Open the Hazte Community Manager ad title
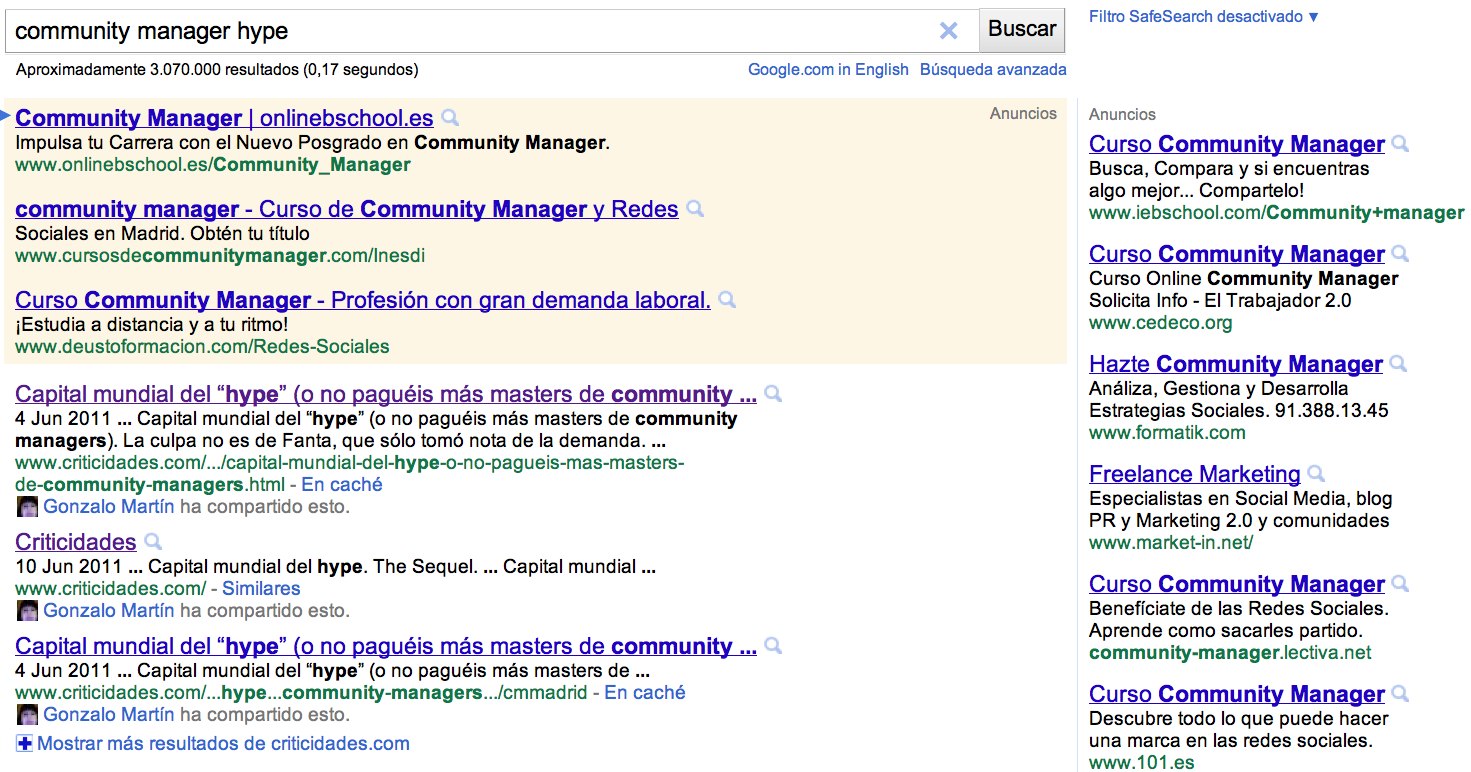Screen dimensions: 1471x772 click(x=1235, y=364)
